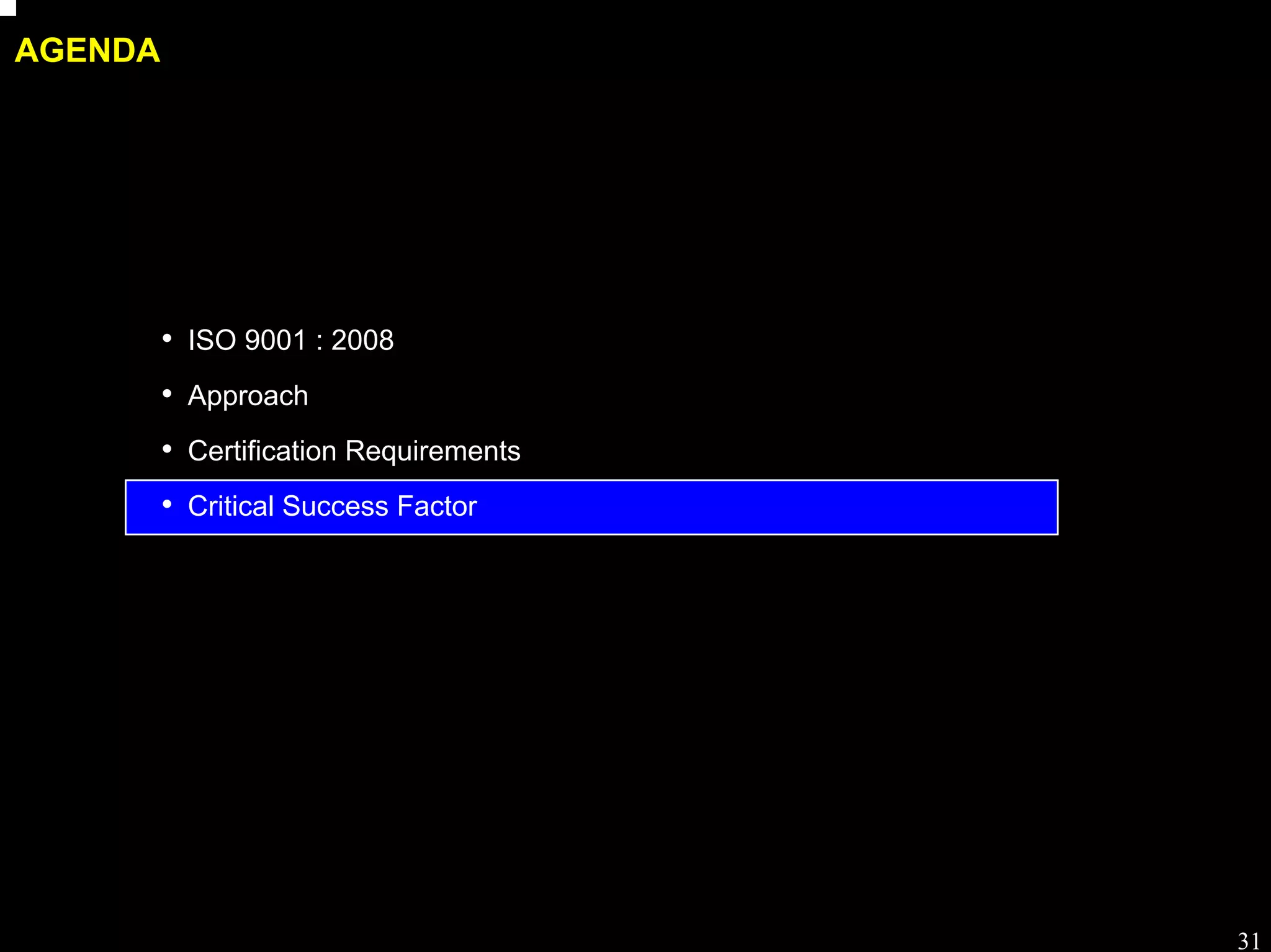Click the slide number 31
Viewport: 1271px width, 952px height.
(1248, 941)
